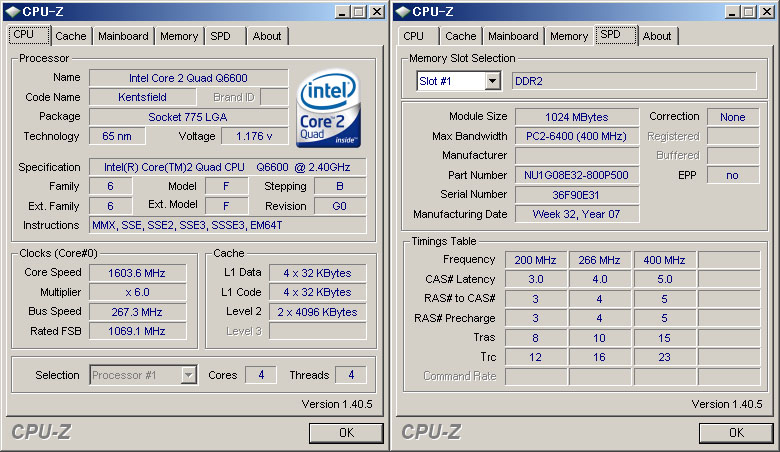Click the Revision value G0
780x452 pixels.
click(340, 206)
